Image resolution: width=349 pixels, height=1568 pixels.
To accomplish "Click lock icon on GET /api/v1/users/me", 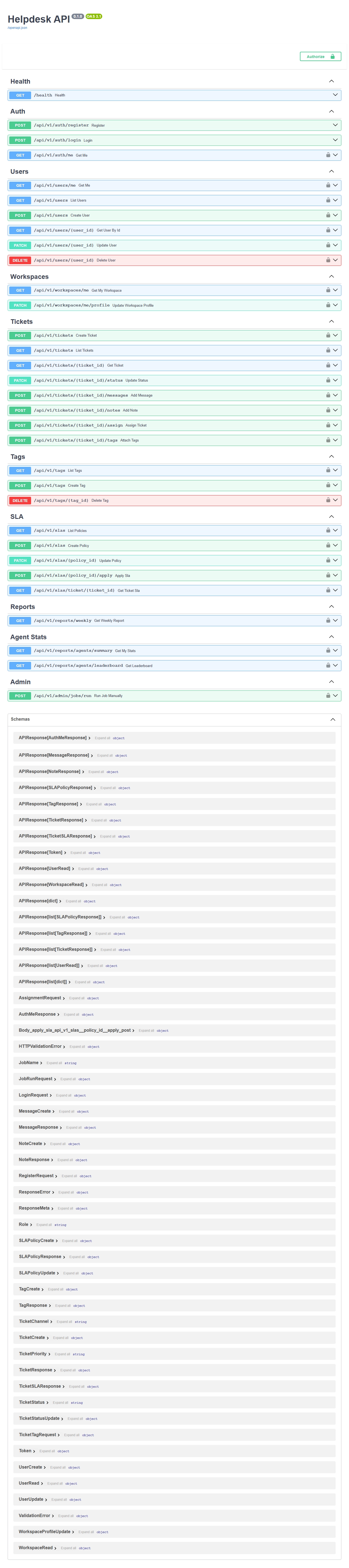I will click(x=328, y=185).
